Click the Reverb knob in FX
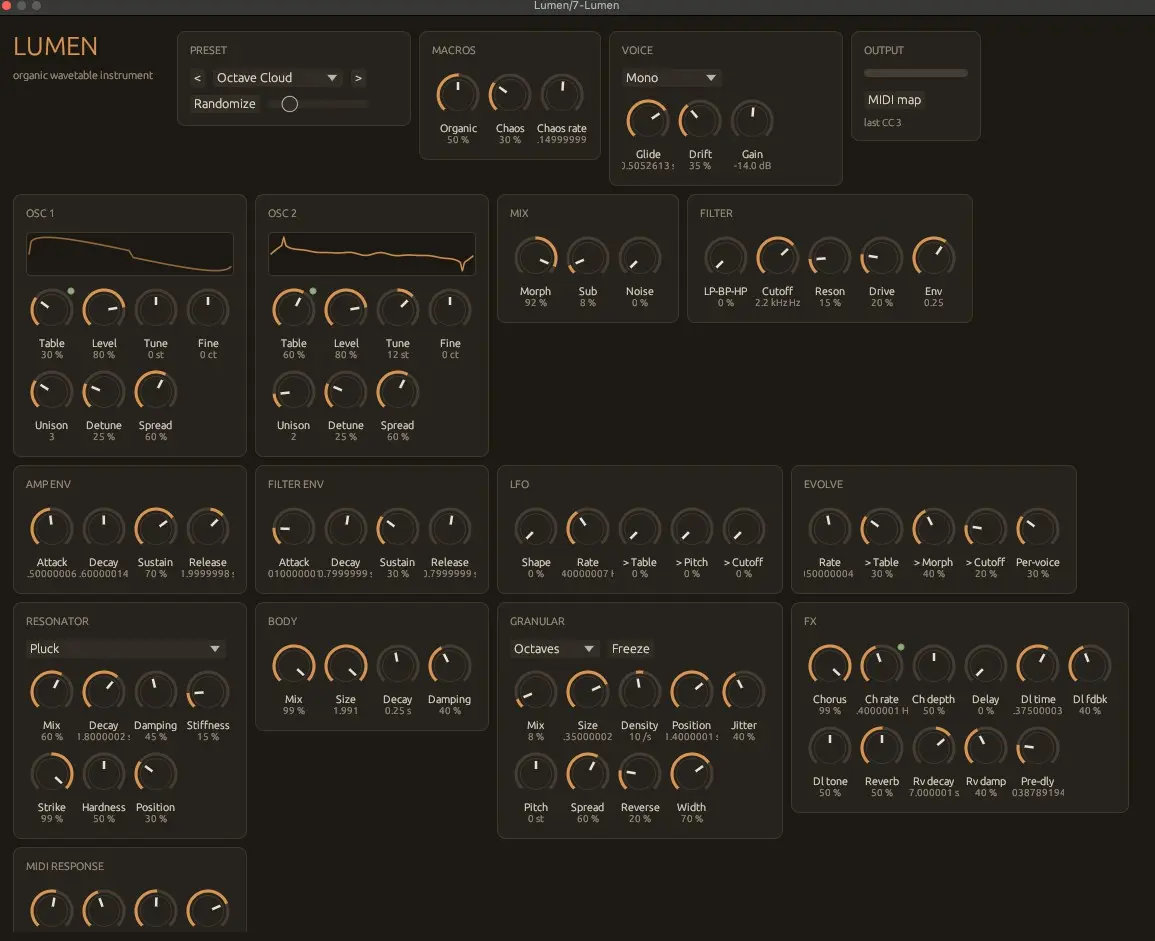Viewport: 1155px width, 941px height. 882,747
